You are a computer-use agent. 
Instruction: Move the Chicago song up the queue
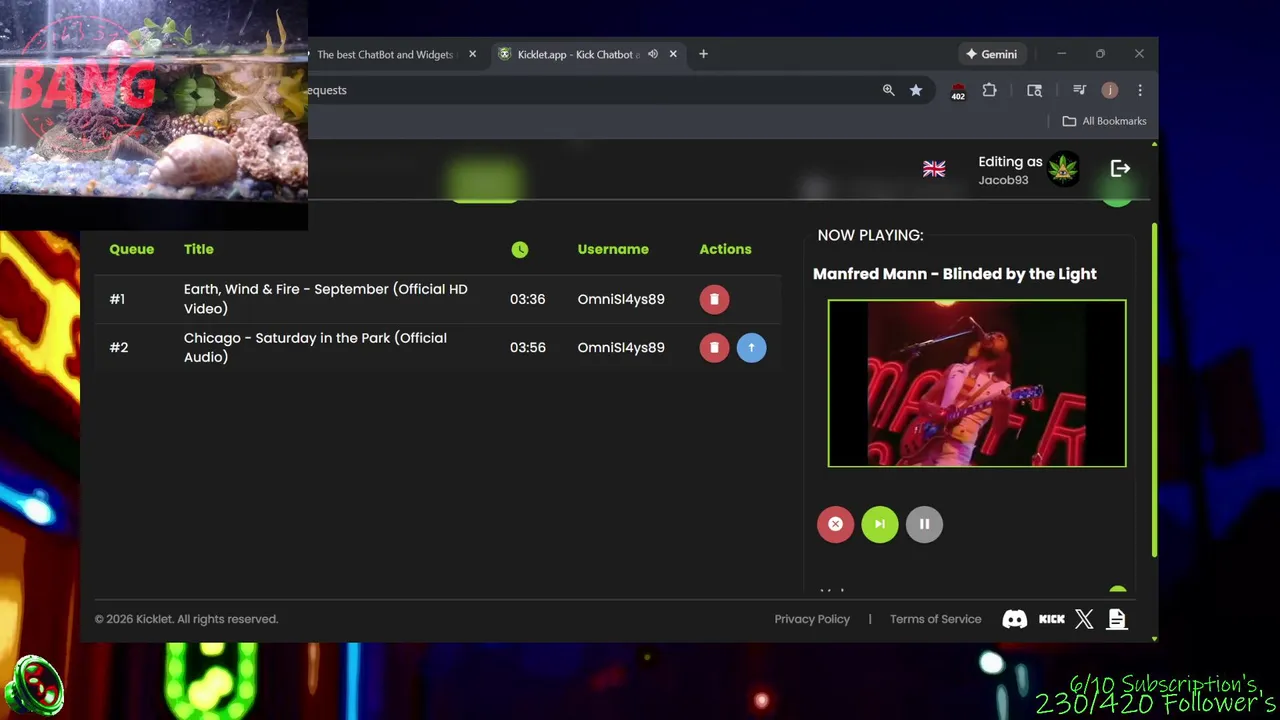[x=751, y=347]
